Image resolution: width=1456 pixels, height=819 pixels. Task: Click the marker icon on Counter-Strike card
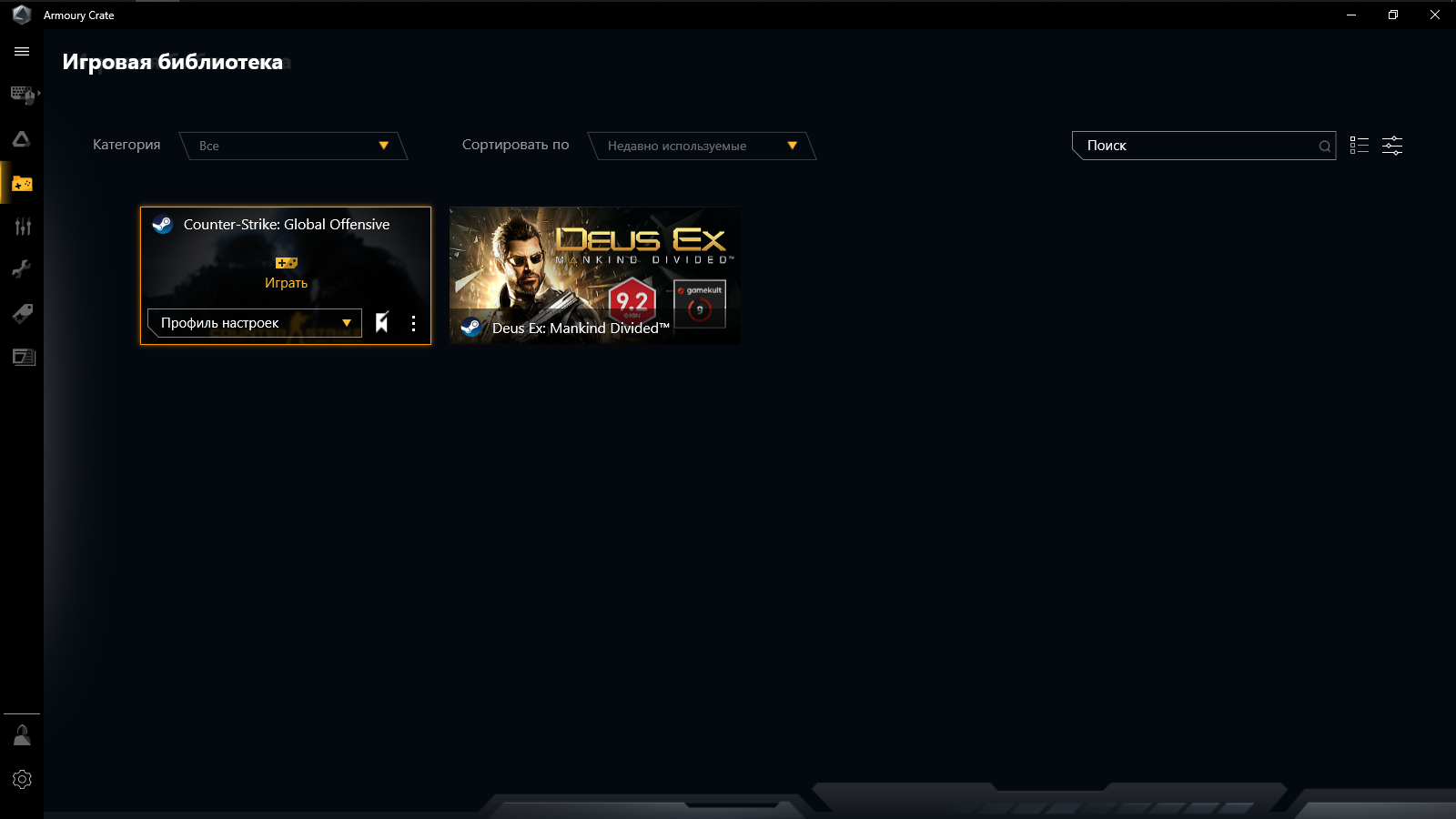coord(382,323)
